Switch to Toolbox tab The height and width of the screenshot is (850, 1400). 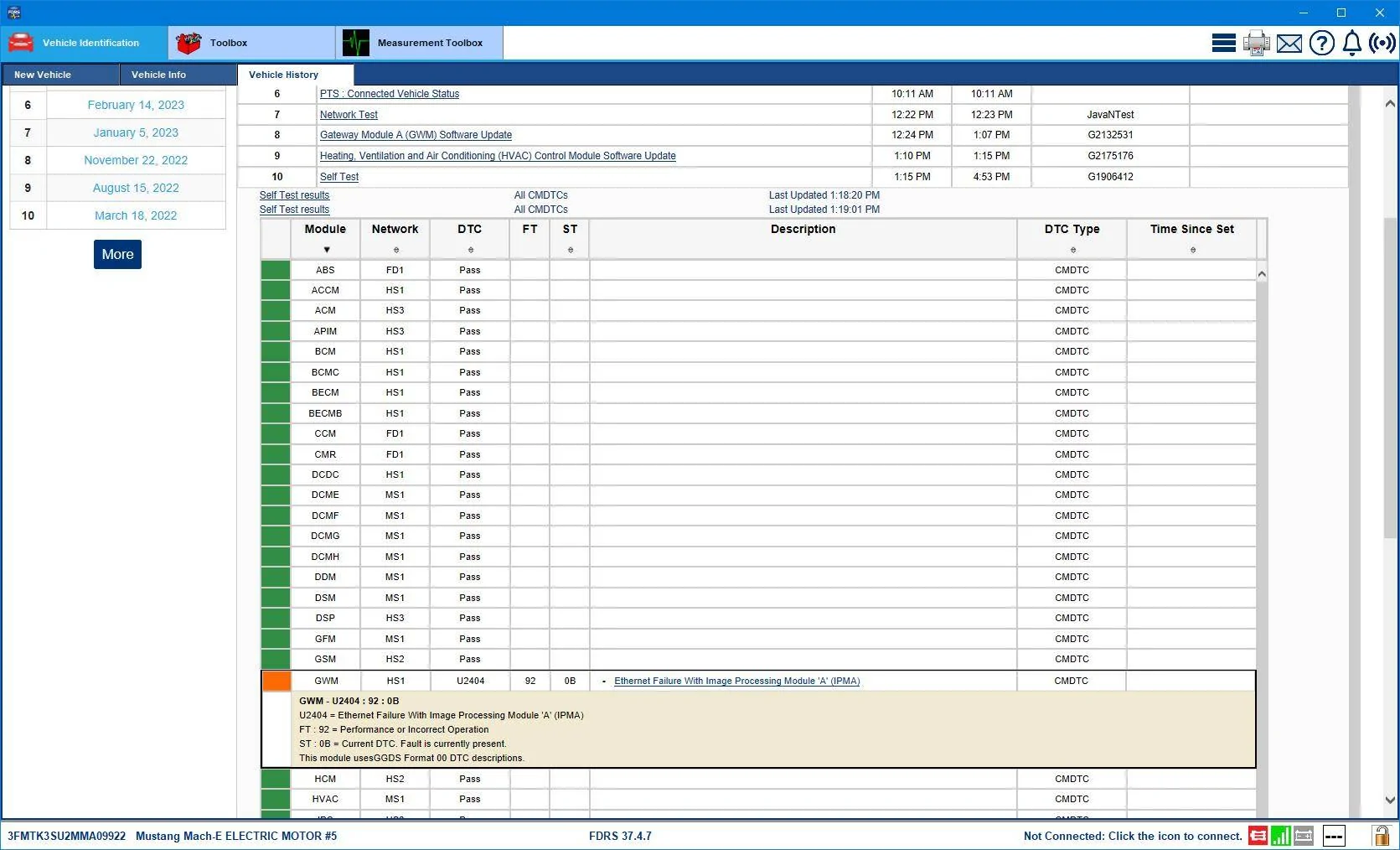click(251, 43)
